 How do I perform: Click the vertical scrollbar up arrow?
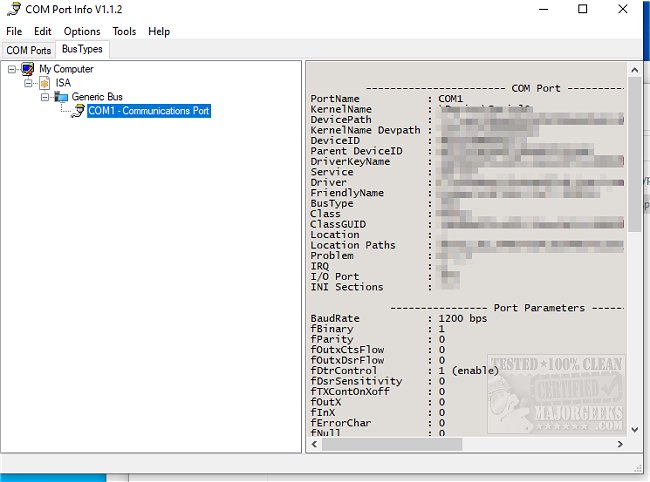point(635,70)
